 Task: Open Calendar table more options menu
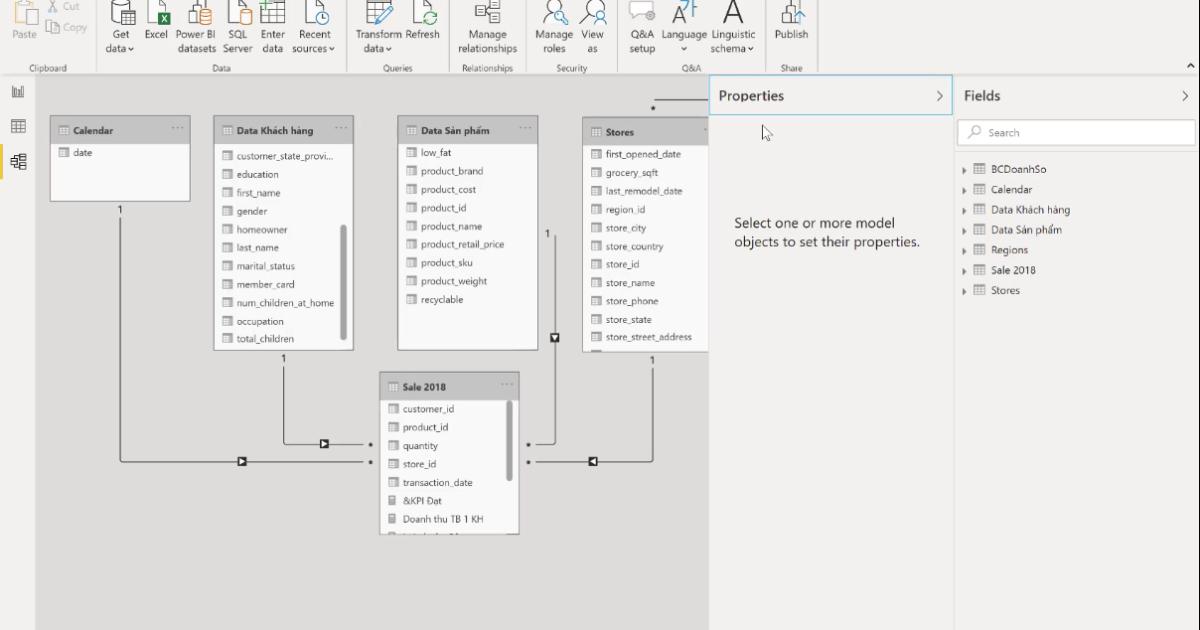tap(177, 129)
